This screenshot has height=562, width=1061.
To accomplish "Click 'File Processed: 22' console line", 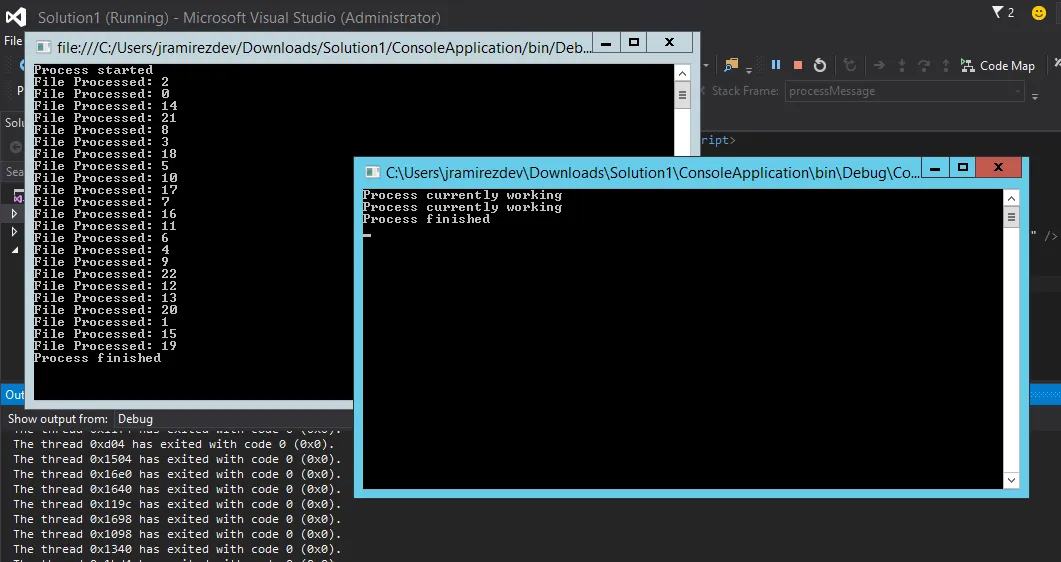I will click(x=106, y=274).
